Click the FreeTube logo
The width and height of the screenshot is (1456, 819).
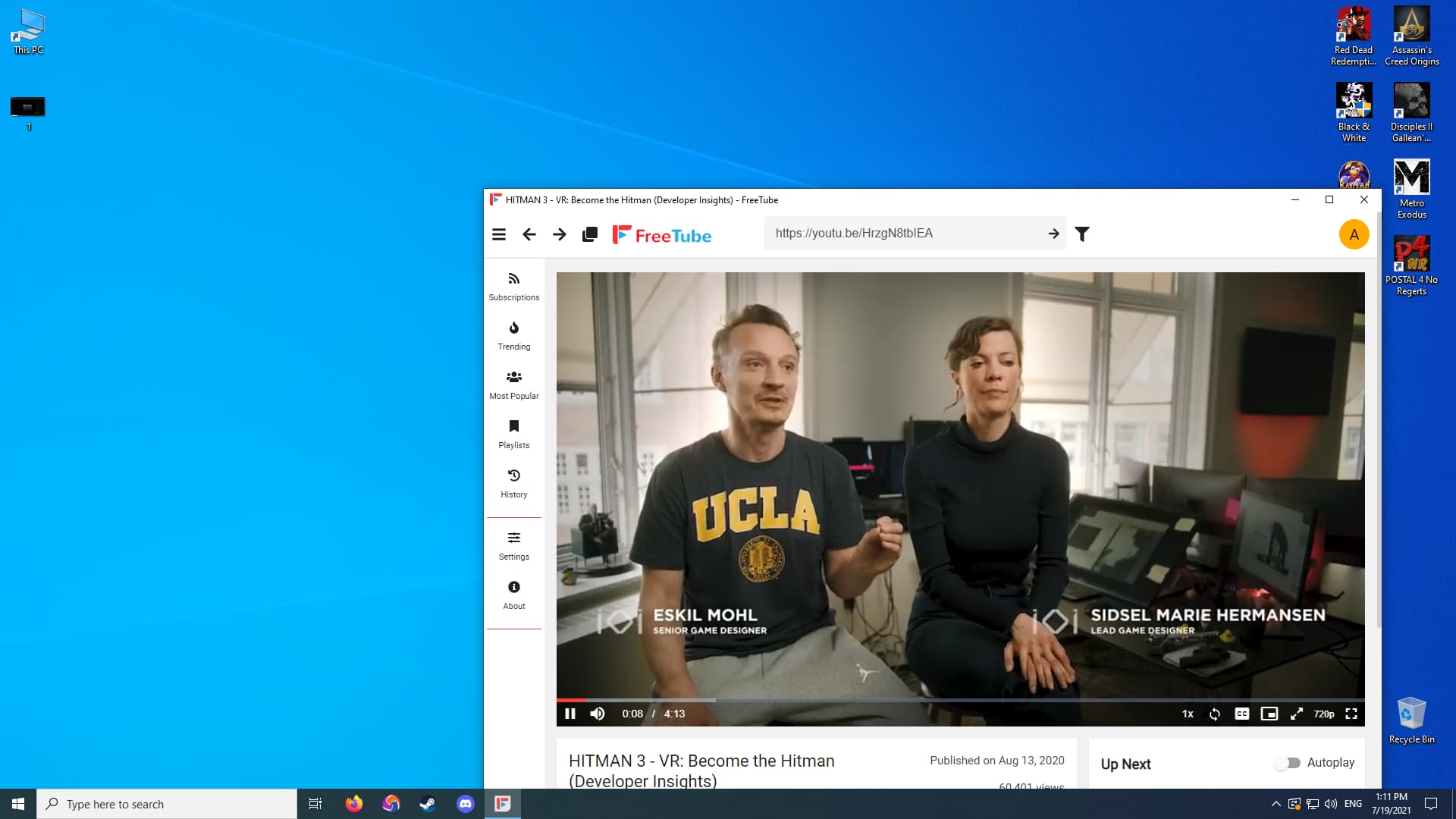(x=662, y=235)
